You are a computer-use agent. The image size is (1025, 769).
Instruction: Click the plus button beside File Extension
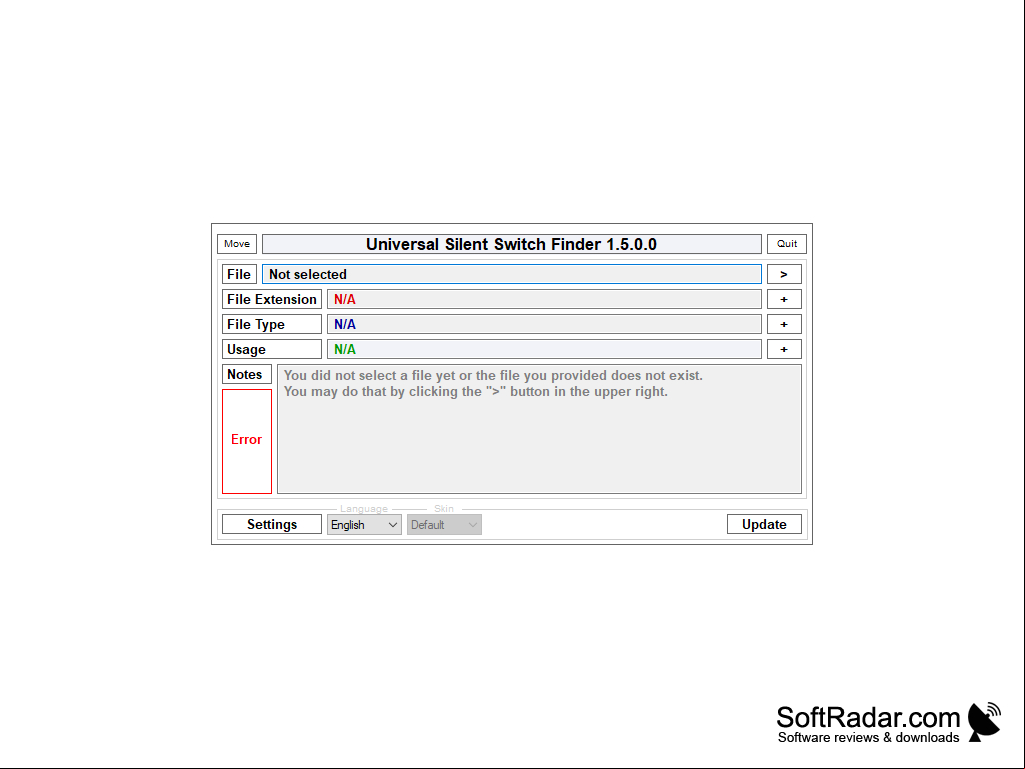(784, 299)
